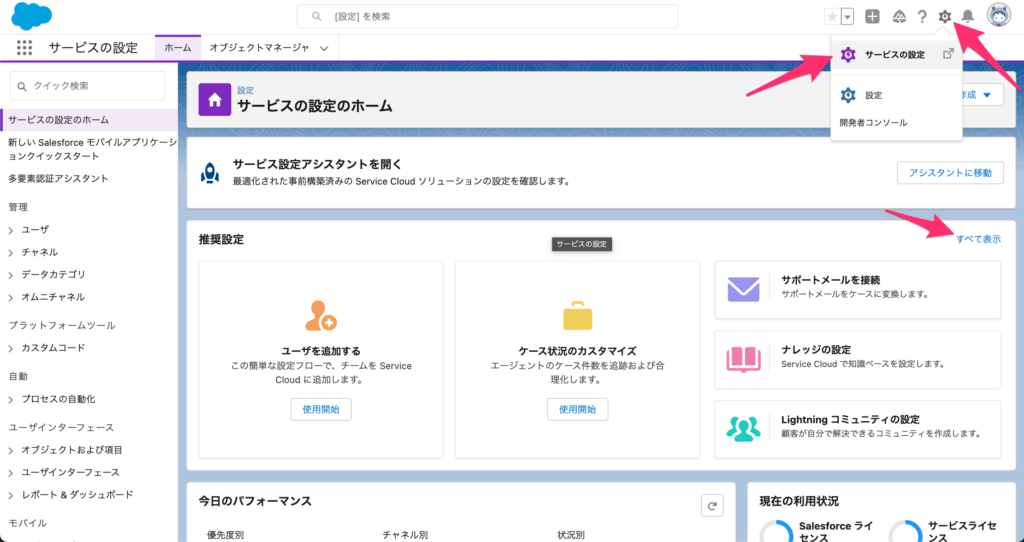Viewport: 1024px width, 542px height.
Task: Expand the レポート & ダッシュボード tree node
Action: point(10,496)
